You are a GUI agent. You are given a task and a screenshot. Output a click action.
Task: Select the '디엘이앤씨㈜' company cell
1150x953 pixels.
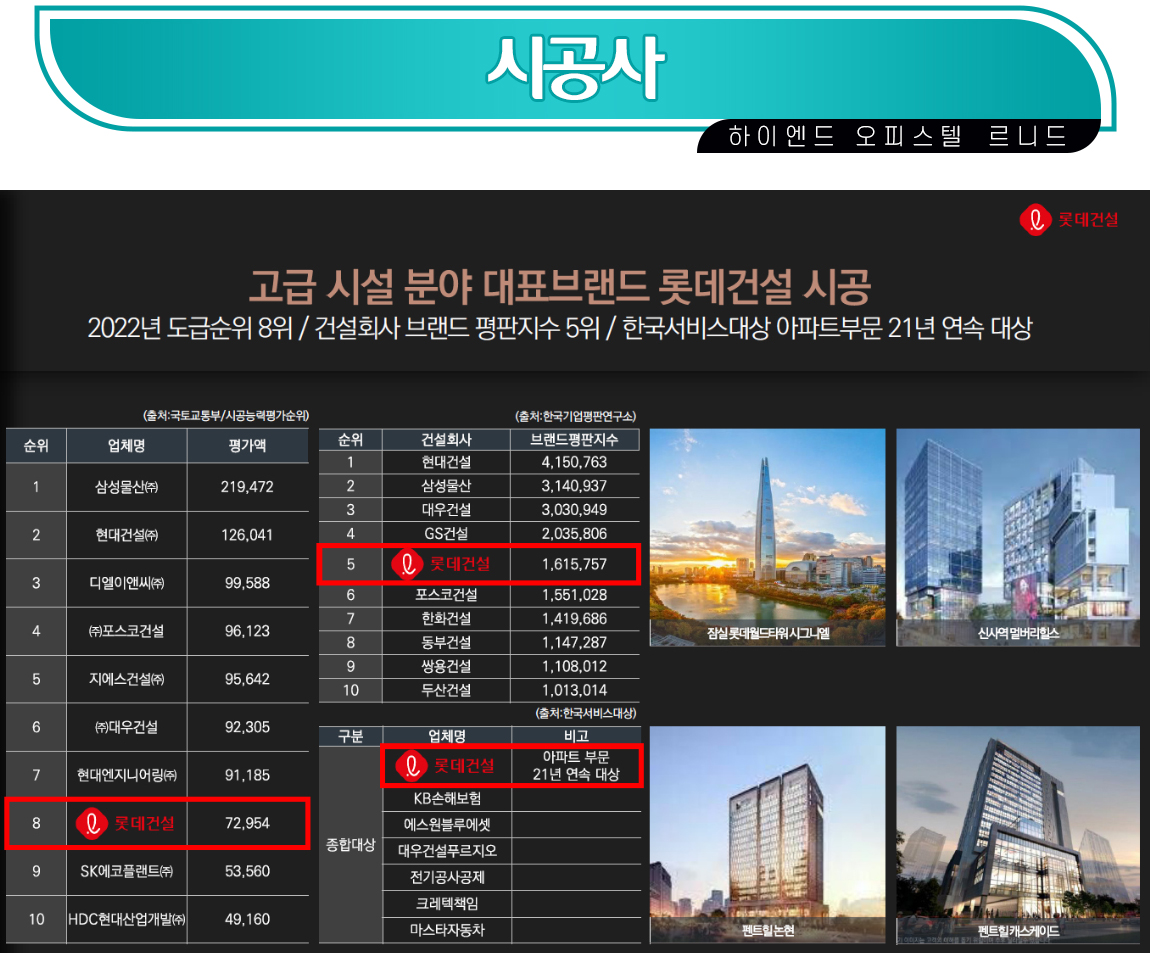tap(126, 583)
